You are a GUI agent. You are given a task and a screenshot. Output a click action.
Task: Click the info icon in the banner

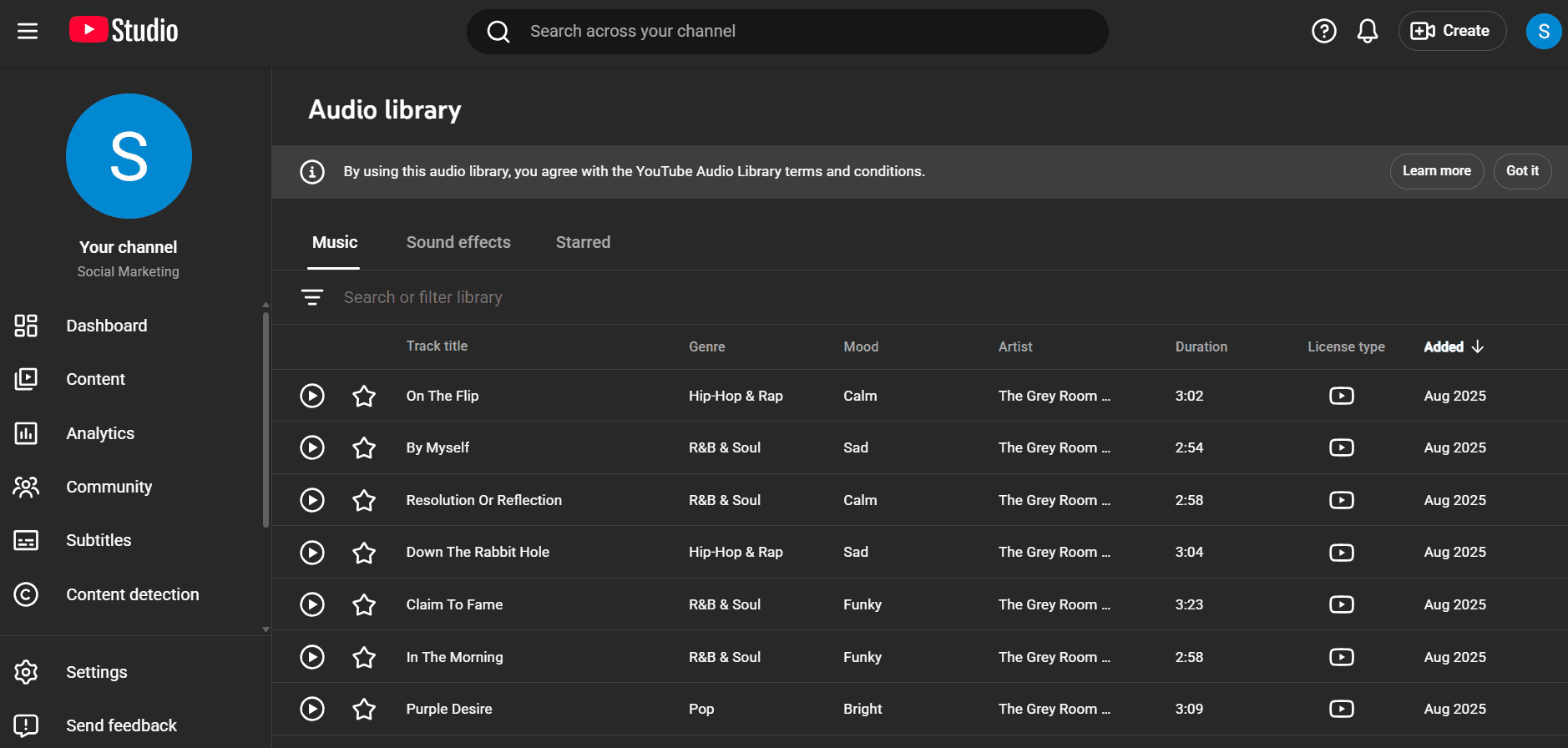312,172
